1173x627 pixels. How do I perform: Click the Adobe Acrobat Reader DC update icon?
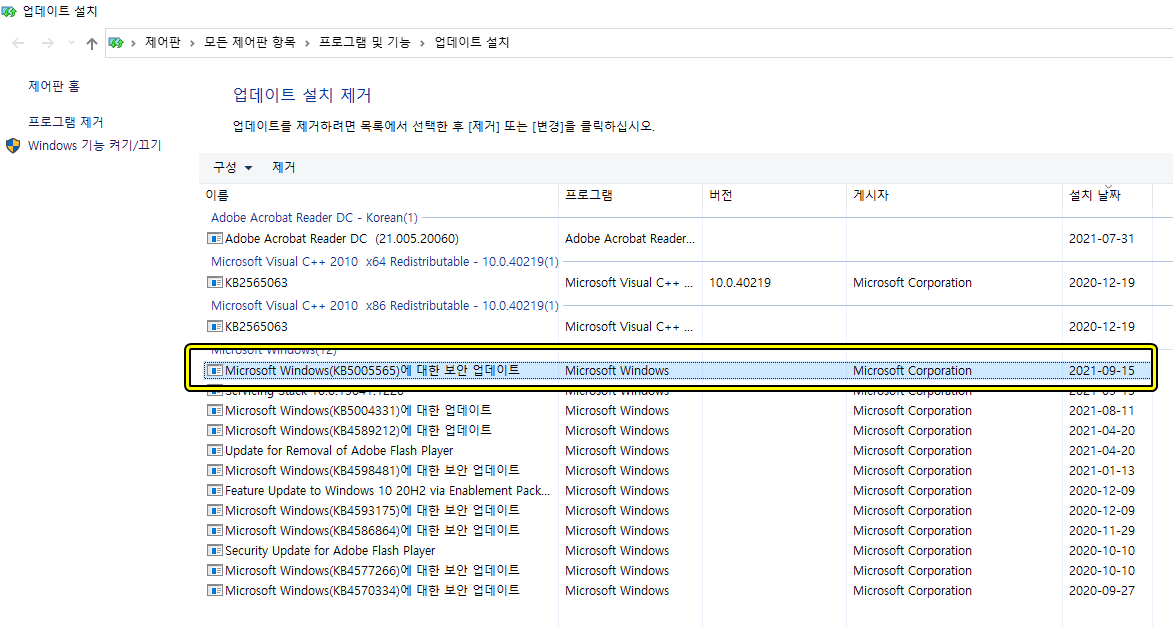[215, 238]
